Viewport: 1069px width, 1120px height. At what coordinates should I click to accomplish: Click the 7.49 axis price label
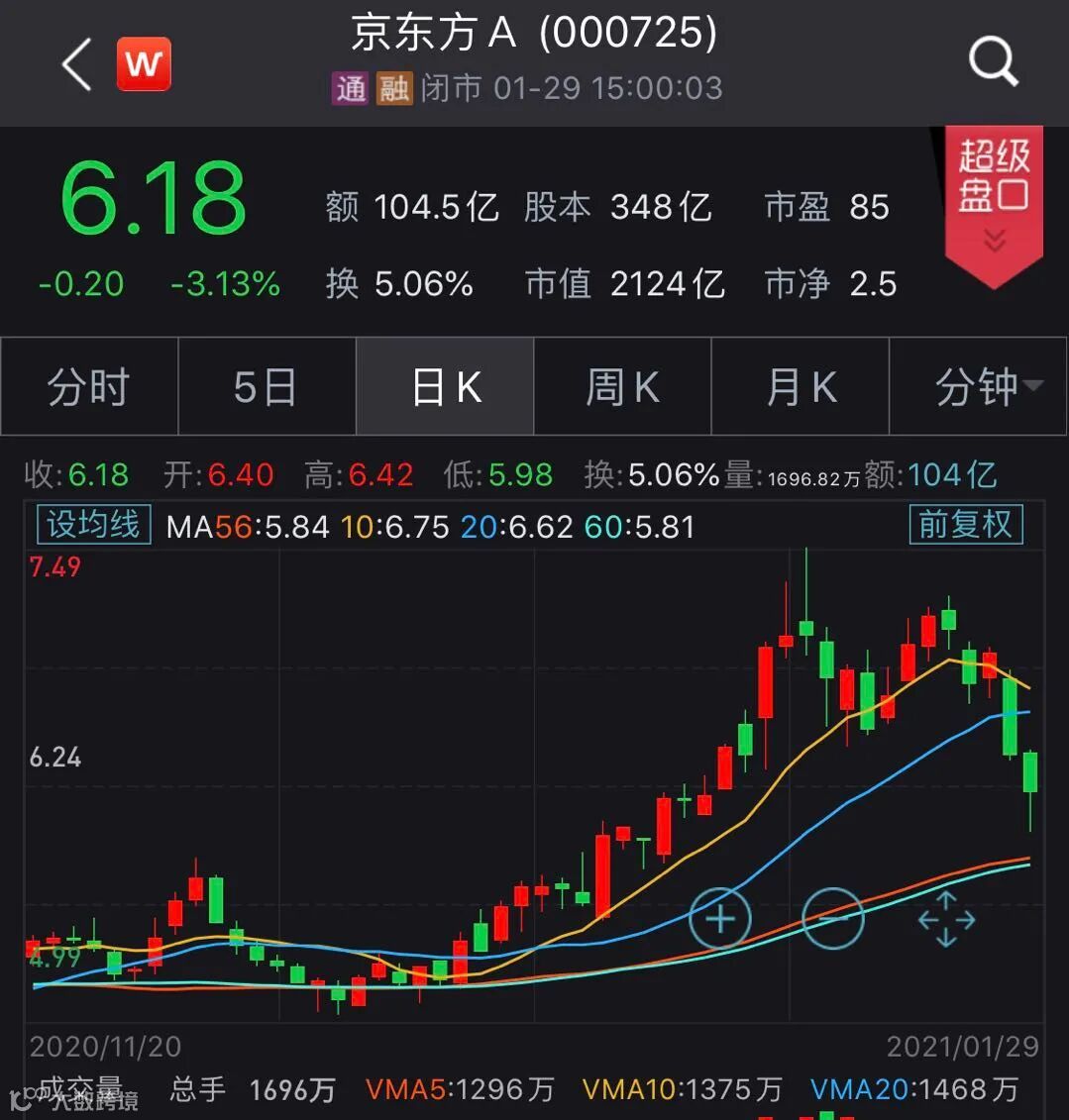pos(55,567)
